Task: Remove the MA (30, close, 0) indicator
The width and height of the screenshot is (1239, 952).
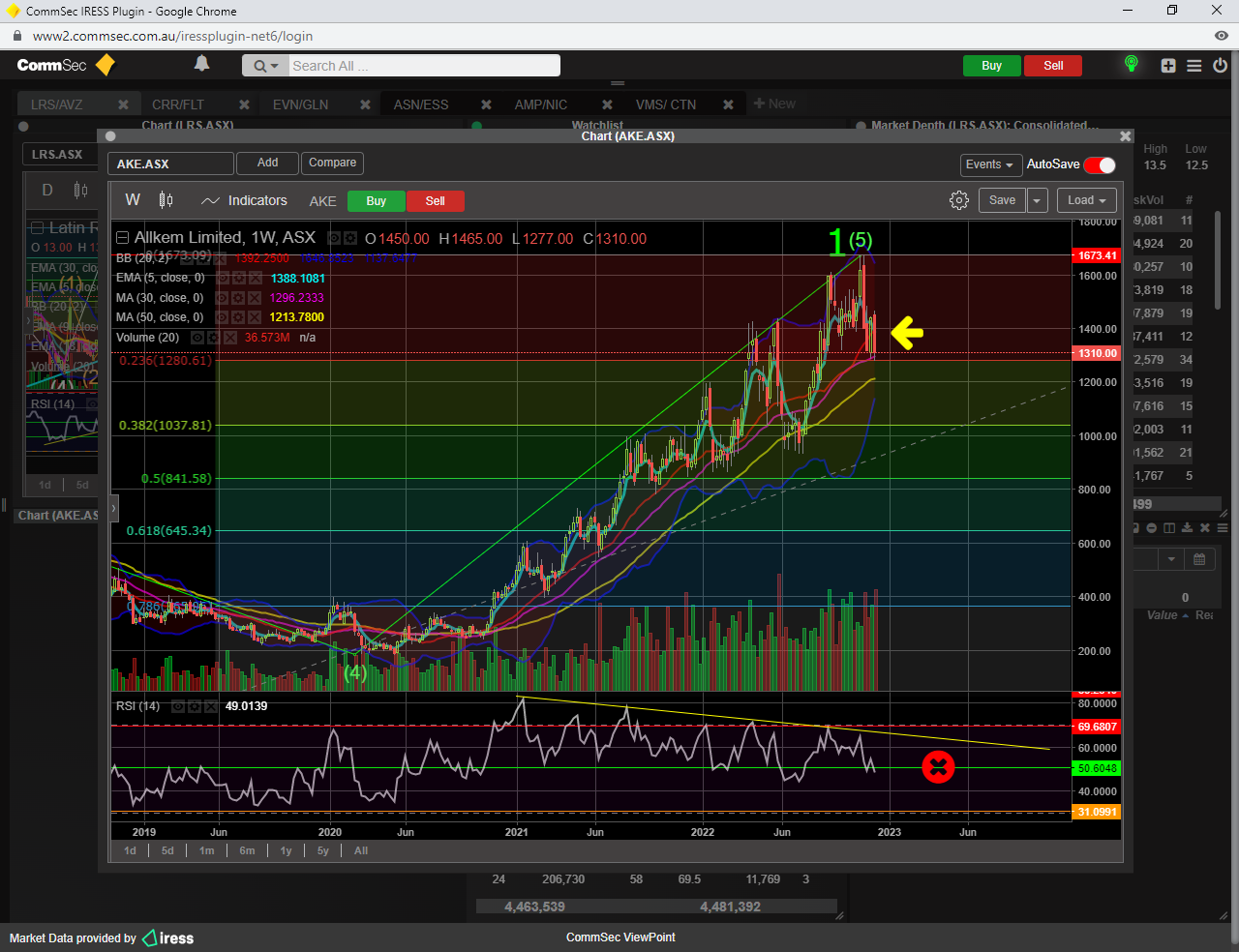Action: tap(255, 298)
